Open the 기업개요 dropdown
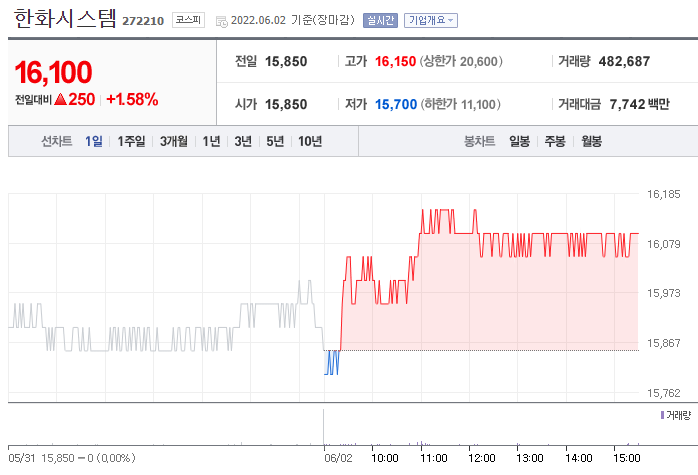The width and height of the screenshot is (698, 475). [430, 20]
